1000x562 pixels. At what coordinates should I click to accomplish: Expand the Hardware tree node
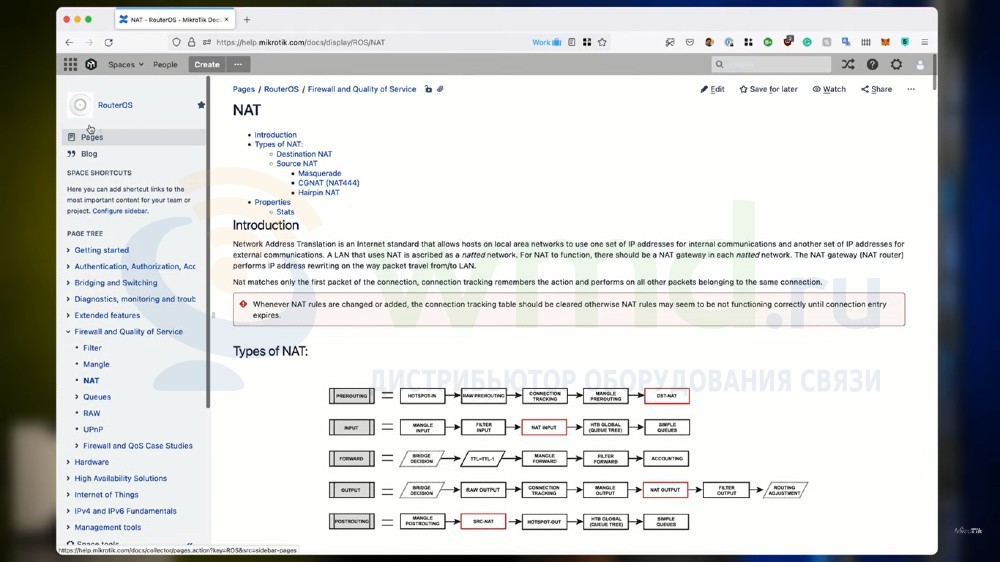point(68,462)
